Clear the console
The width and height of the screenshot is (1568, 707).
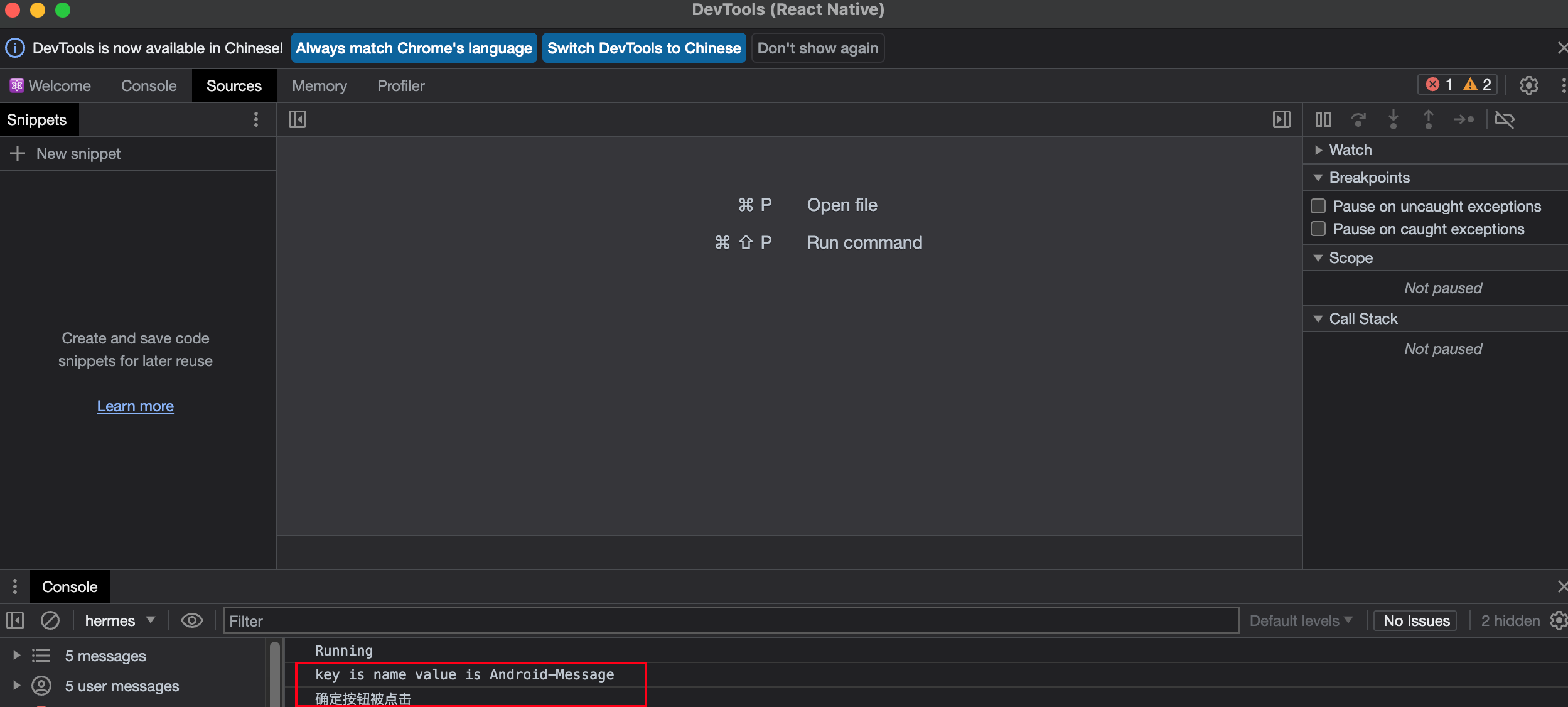tap(50, 620)
